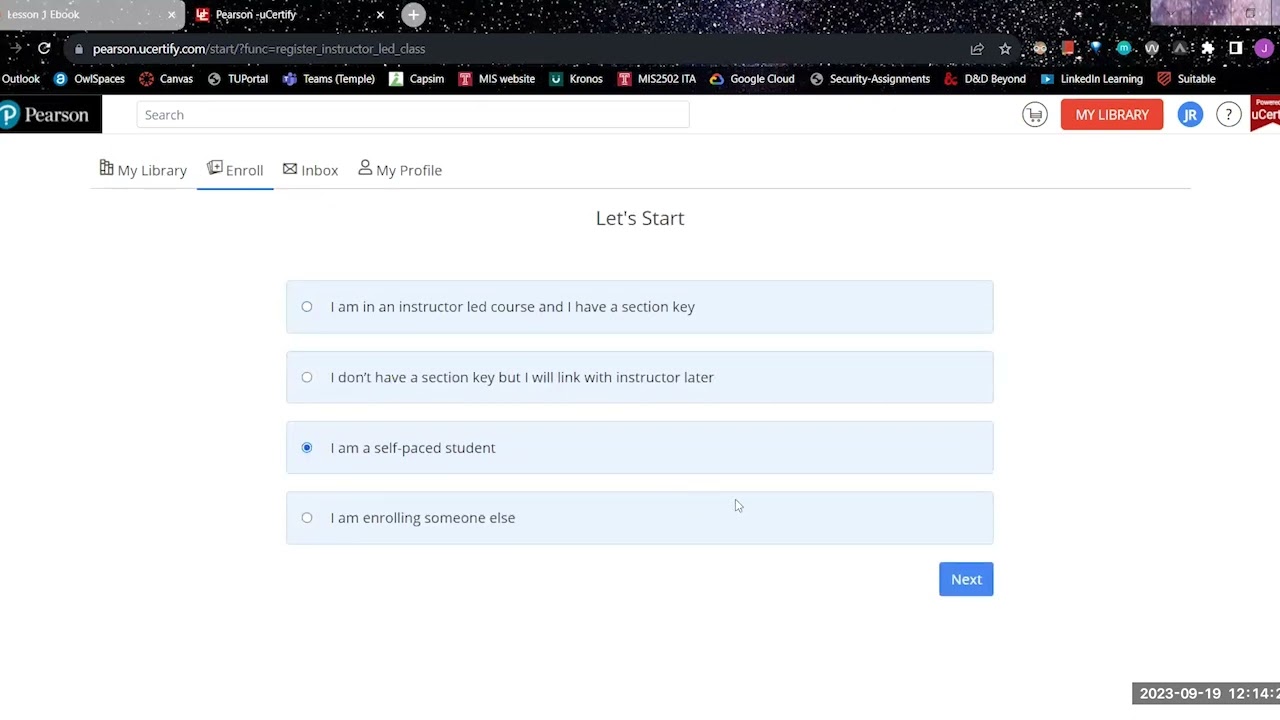This screenshot has height=720, width=1280.
Task: Click the browser address bar URL
Action: tap(259, 49)
